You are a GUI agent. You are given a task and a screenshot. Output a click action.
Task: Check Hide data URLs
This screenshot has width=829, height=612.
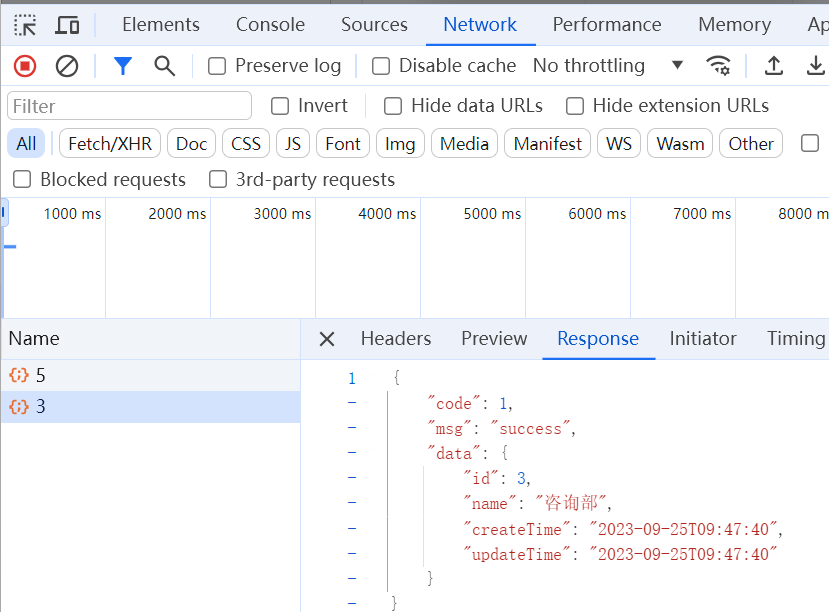pyautogui.click(x=393, y=106)
